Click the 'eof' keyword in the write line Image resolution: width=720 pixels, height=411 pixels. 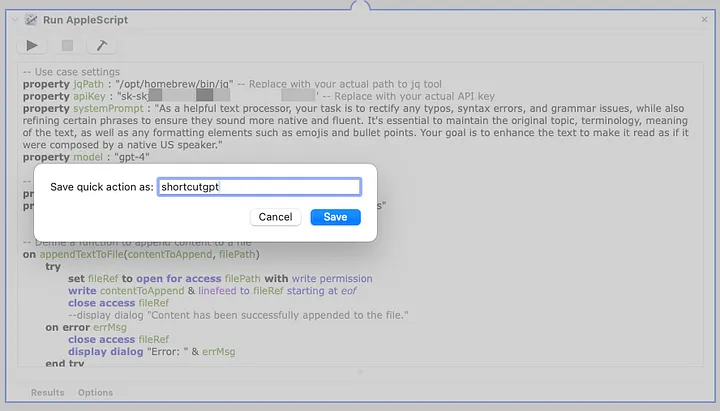[349, 291]
